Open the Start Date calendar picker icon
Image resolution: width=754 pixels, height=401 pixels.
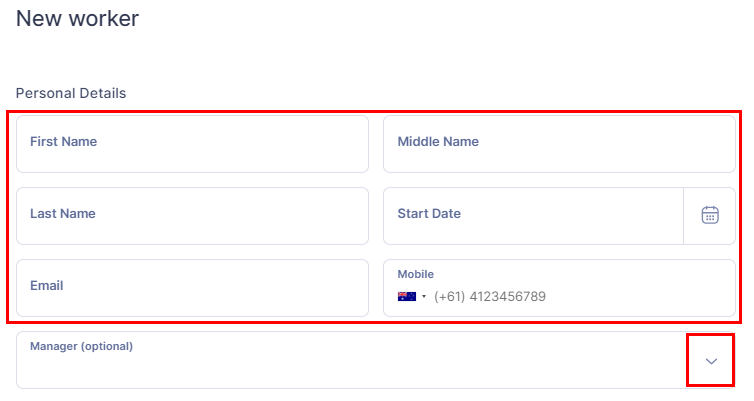710,215
